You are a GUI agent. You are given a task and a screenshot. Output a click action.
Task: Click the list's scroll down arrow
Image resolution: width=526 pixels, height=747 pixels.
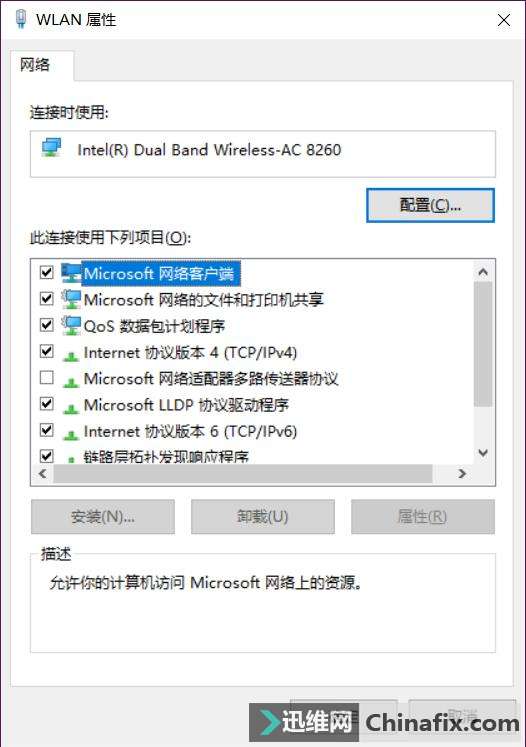(483, 453)
